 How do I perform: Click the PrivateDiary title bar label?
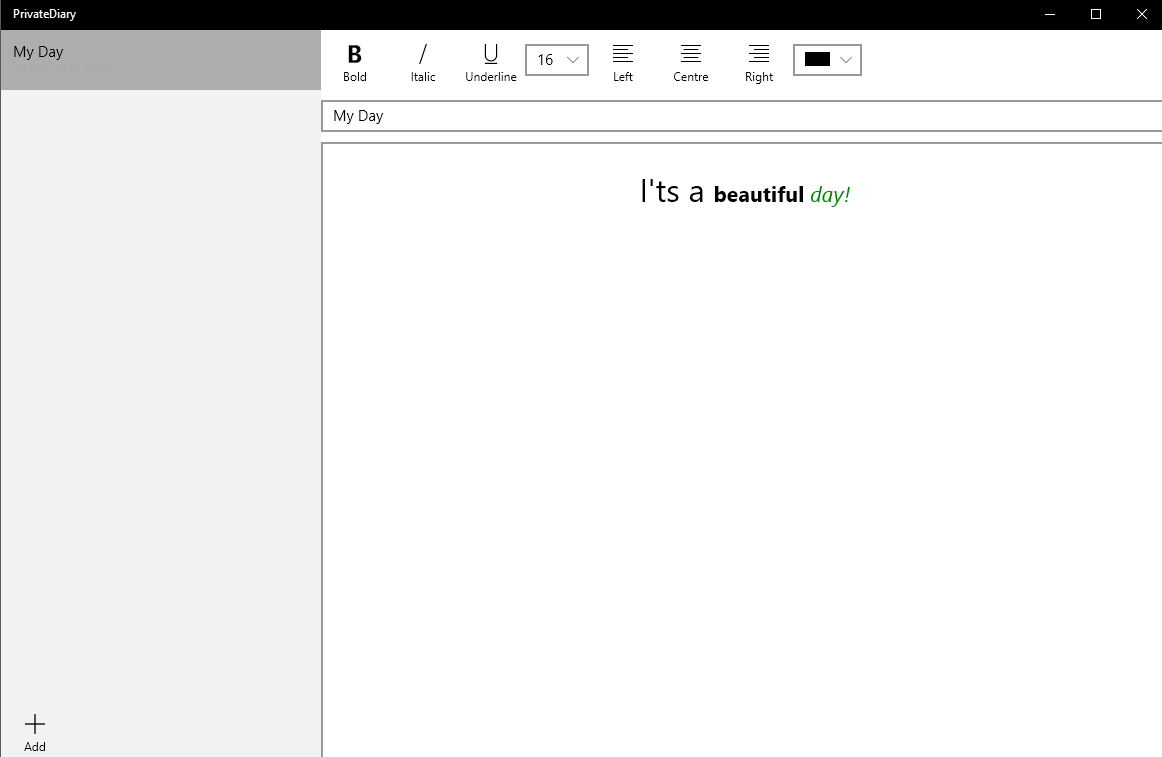(44, 14)
